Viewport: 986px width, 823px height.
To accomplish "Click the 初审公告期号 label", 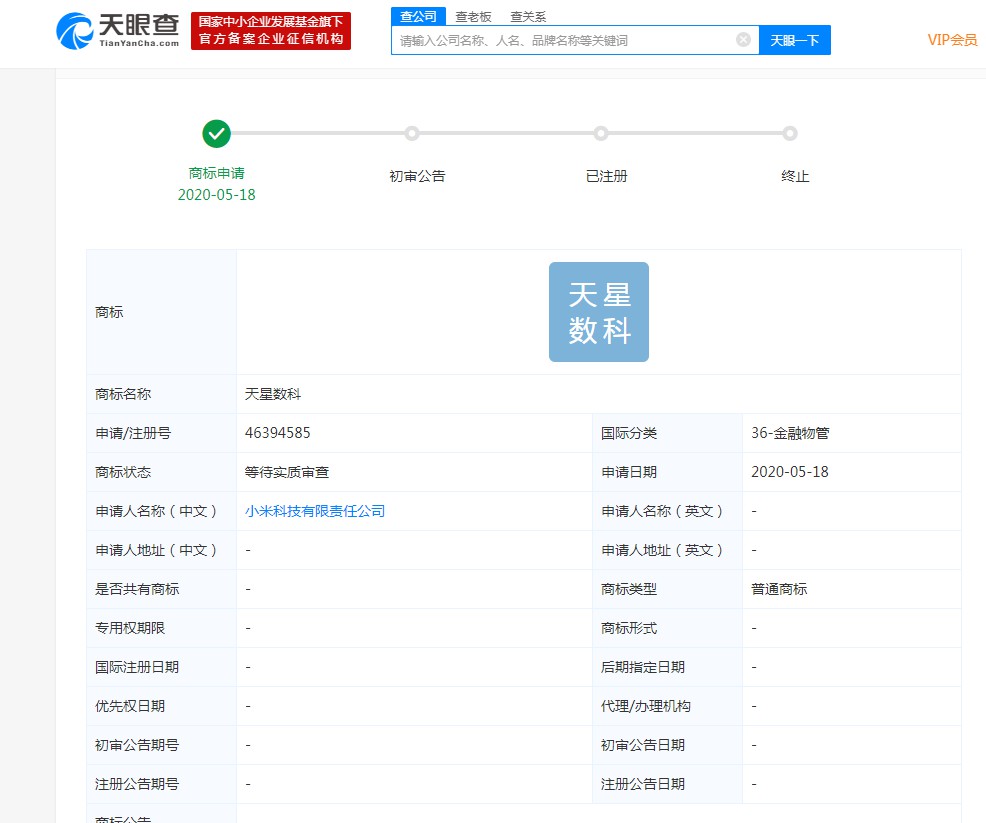I will coord(137,745).
